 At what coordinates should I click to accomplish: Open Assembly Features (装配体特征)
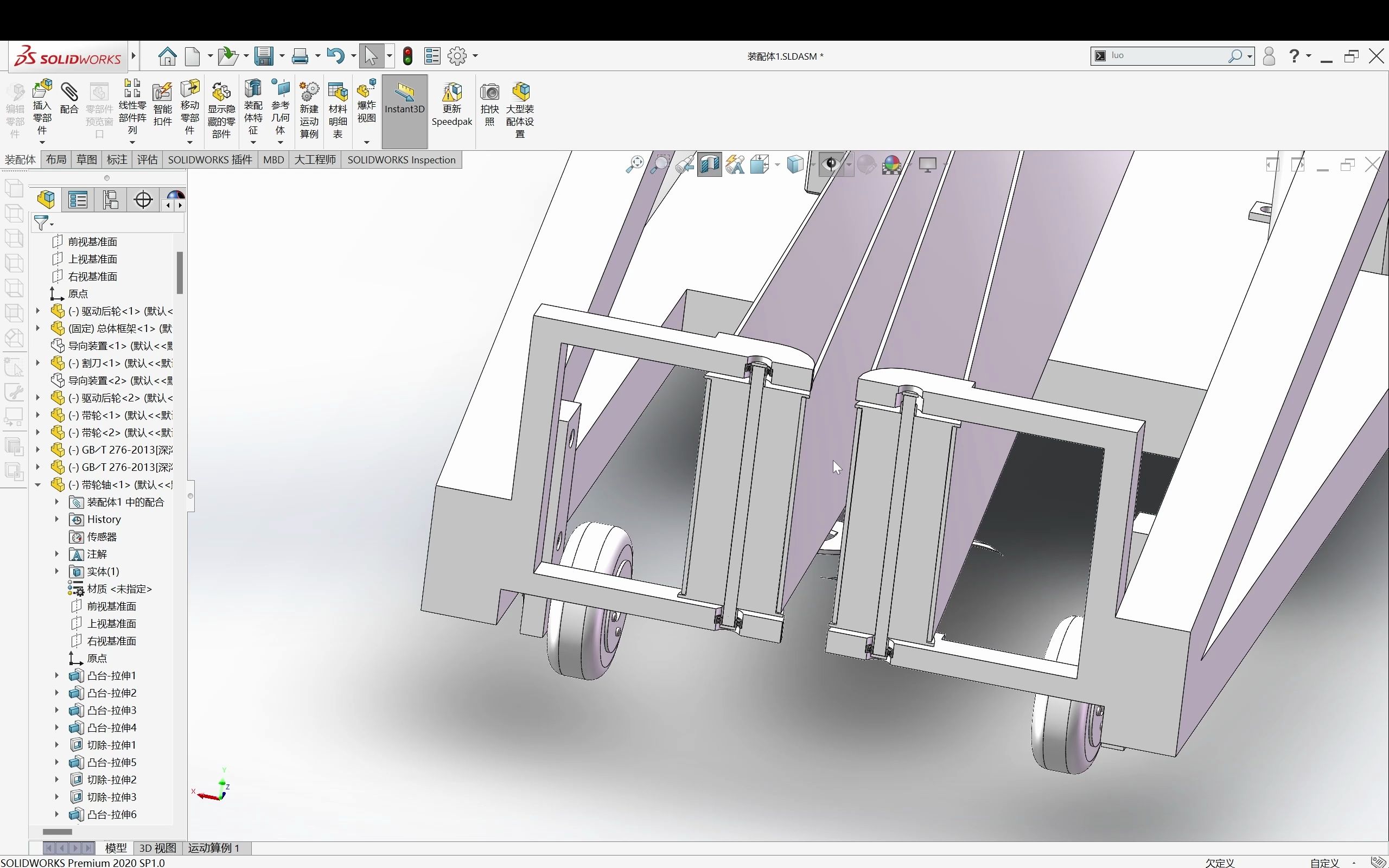point(253,107)
